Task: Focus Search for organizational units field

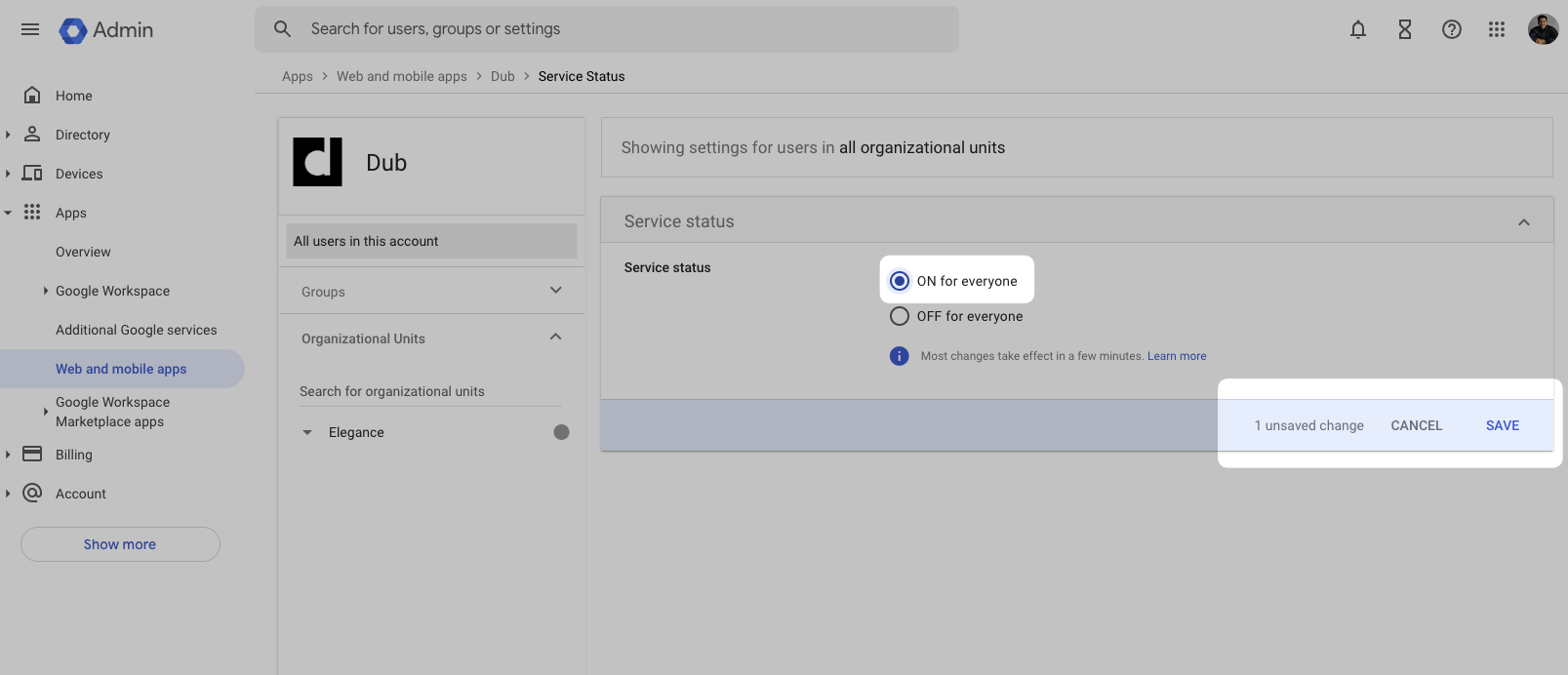Action: [430, 391]
